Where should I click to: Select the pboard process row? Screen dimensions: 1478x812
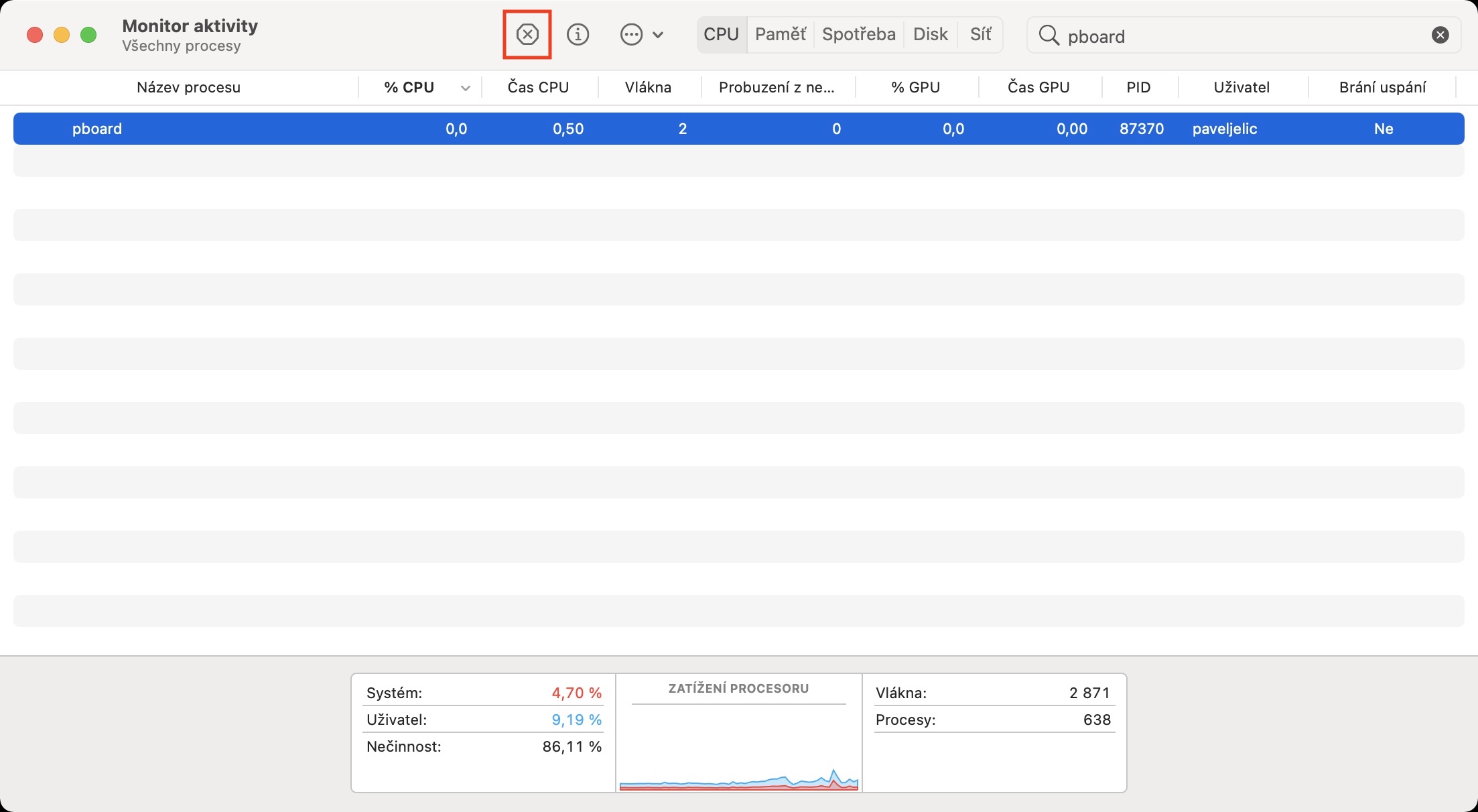click(x=737, y=129)
